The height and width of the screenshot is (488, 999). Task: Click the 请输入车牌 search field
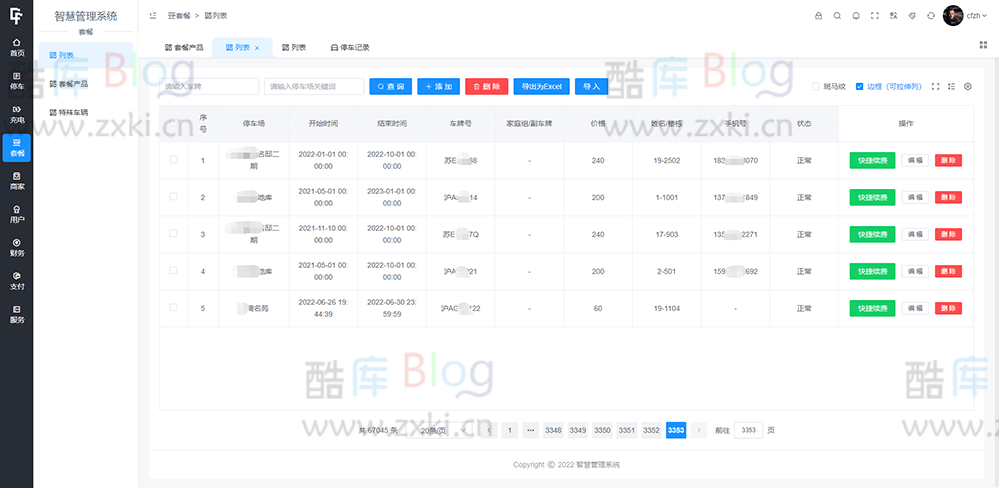coord(210,87)
